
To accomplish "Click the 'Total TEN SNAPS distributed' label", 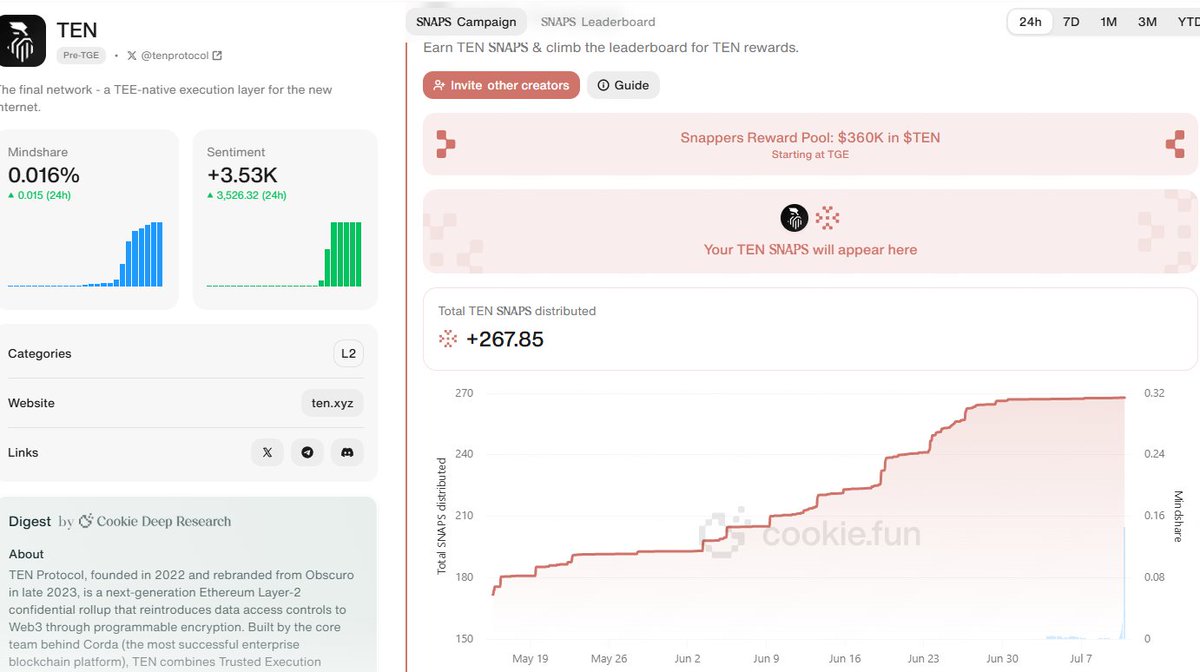I will tap(517, 311).
